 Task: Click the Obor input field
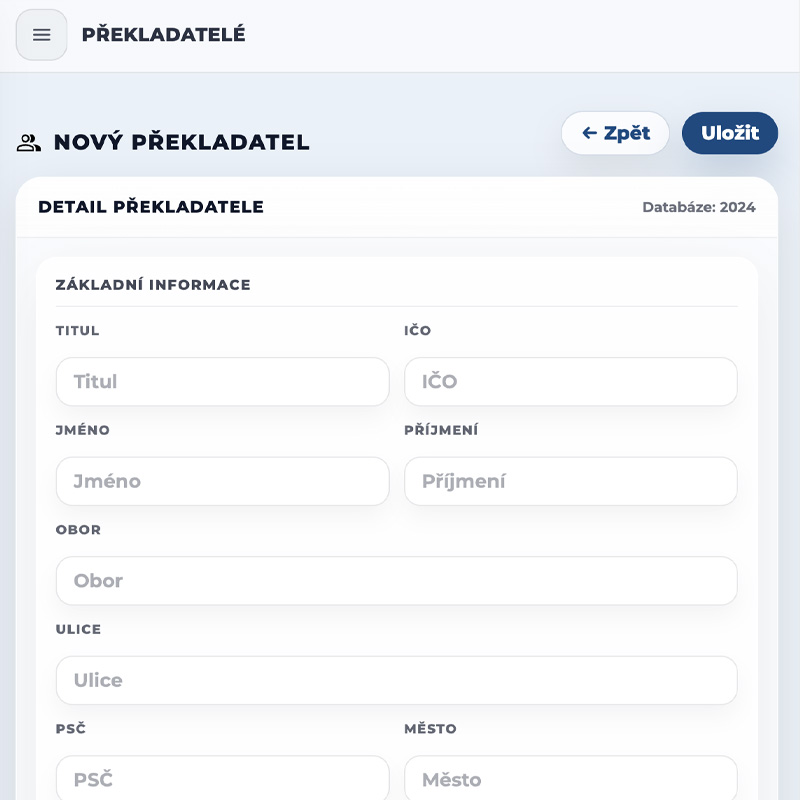396,581
